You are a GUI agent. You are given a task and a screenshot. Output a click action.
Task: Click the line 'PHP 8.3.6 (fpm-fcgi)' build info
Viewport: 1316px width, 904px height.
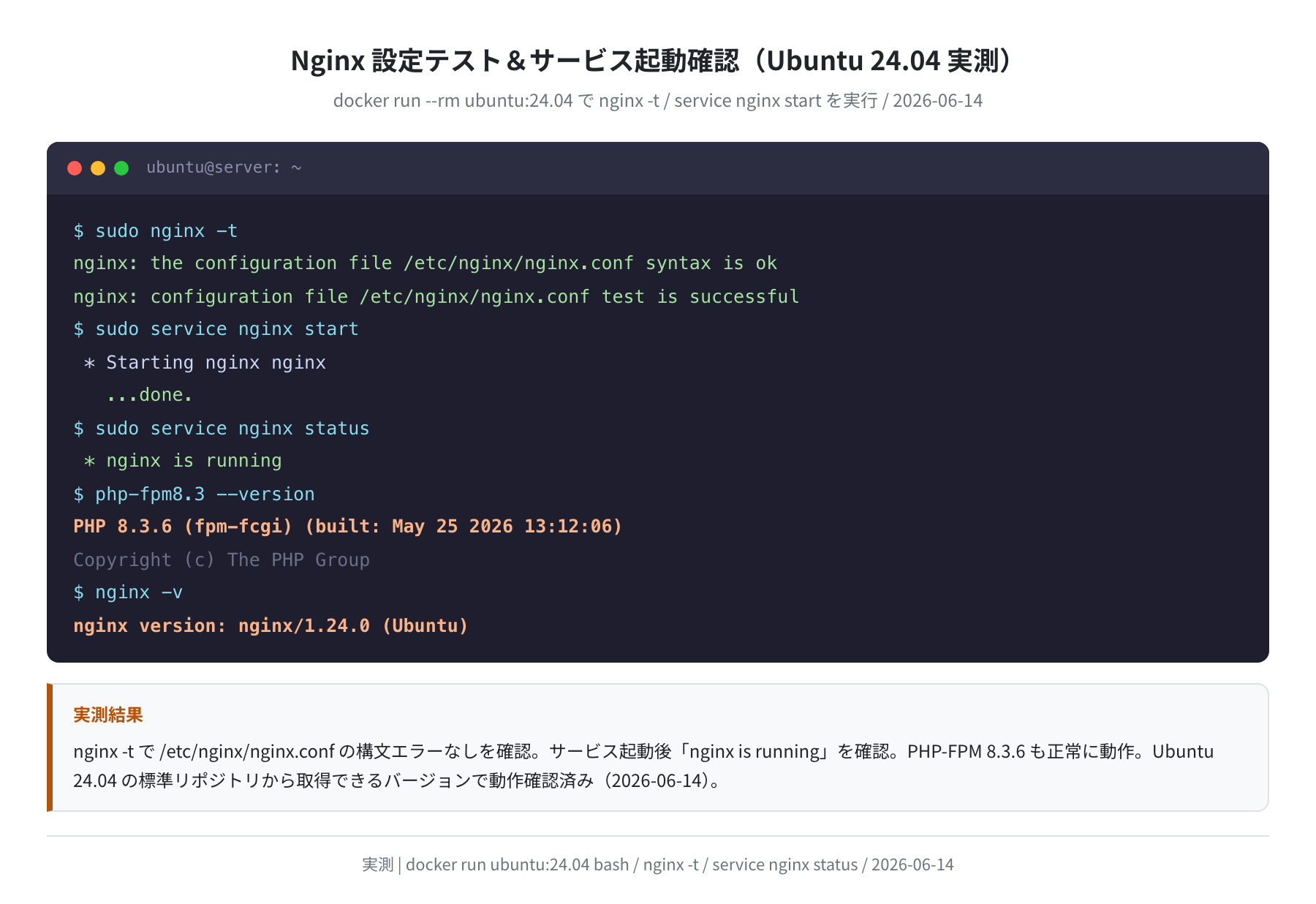[347, 527]
